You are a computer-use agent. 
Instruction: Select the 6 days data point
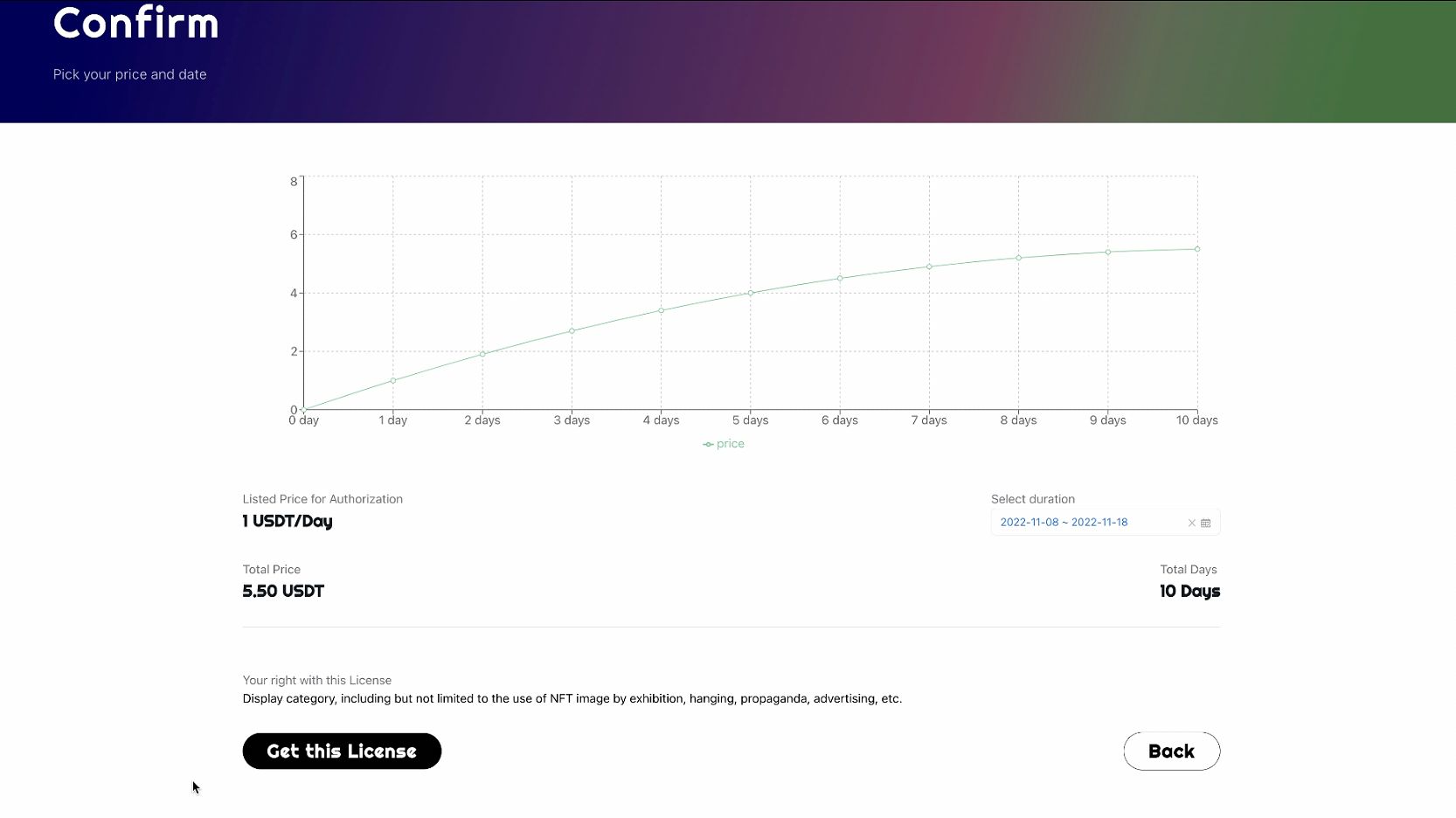pos(840,279)
